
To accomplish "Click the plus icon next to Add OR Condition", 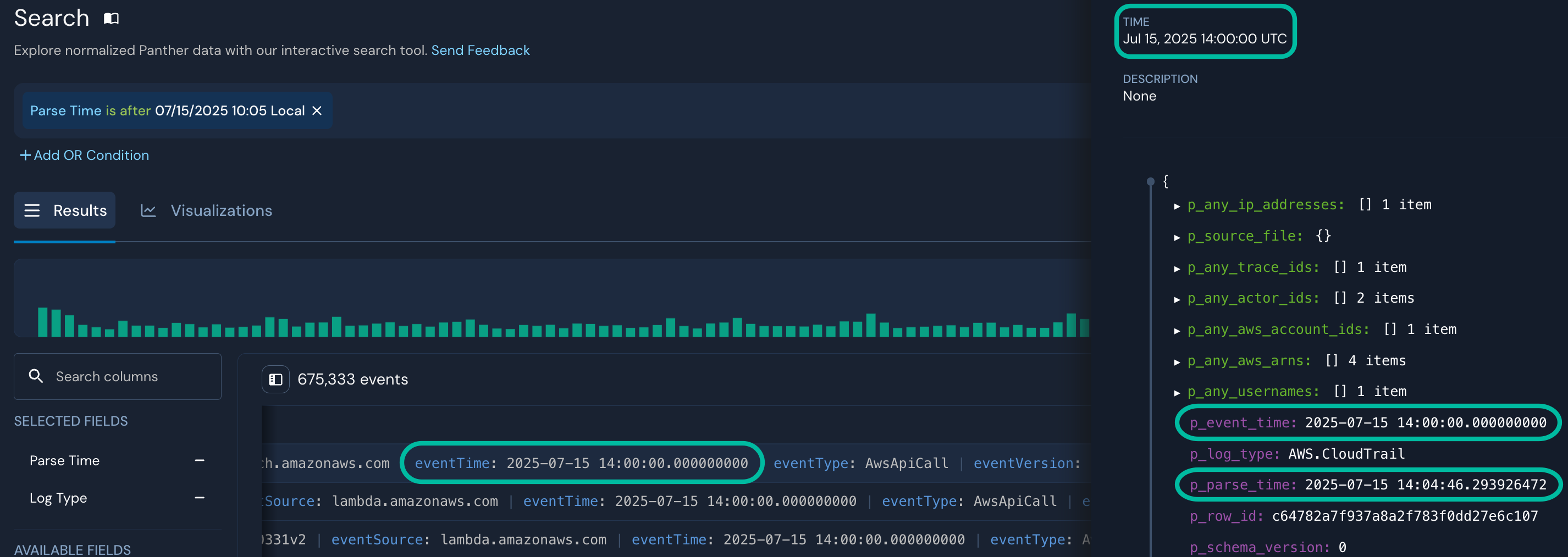I will 25,155.
